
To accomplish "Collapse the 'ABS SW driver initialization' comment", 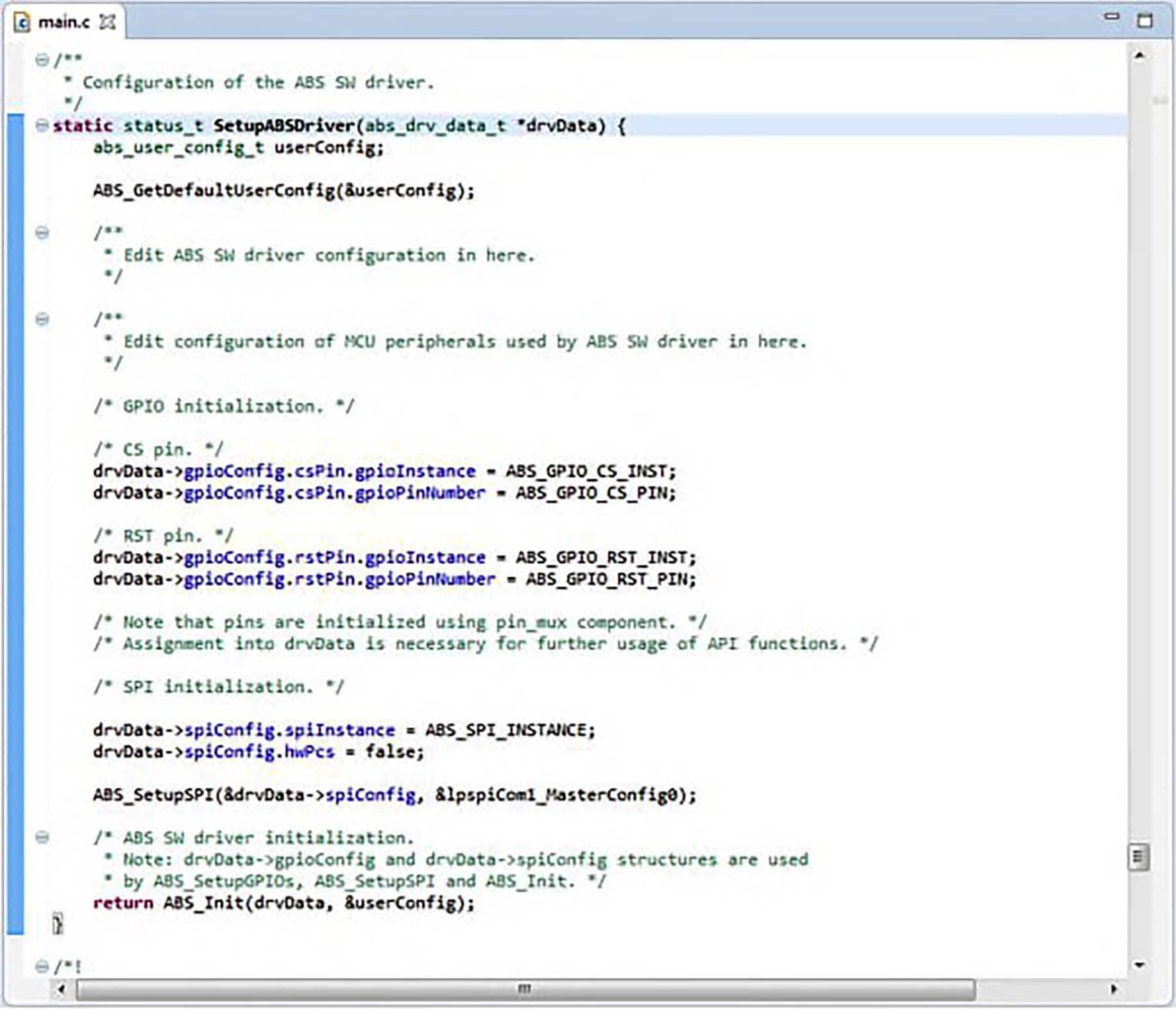I will (42, 838).
